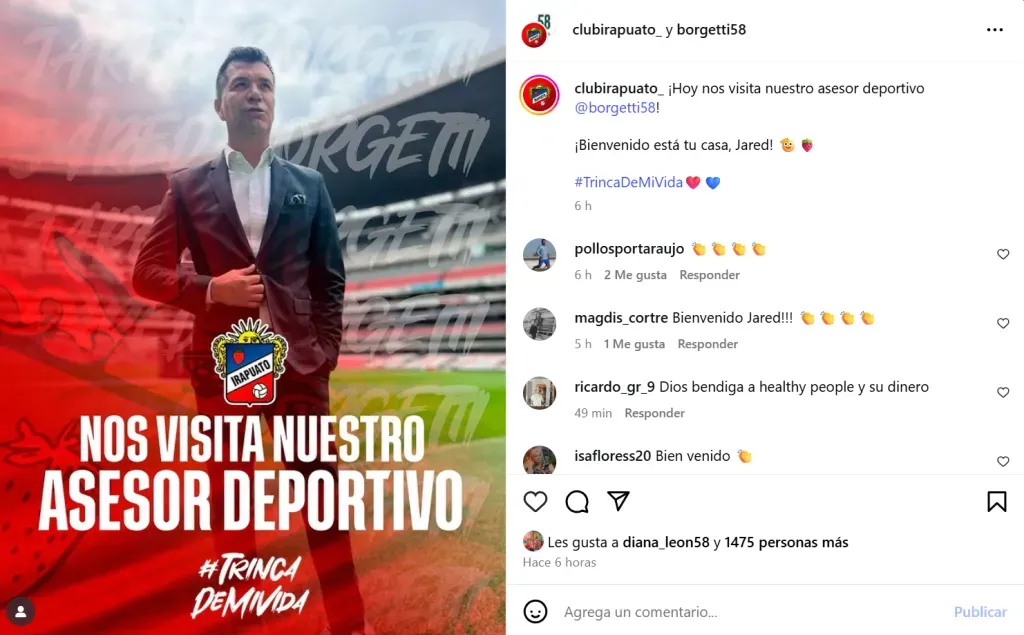Share the post via paper plane icon
Image resolution: width=1024 pixels, height=635 pixels.
618,501
